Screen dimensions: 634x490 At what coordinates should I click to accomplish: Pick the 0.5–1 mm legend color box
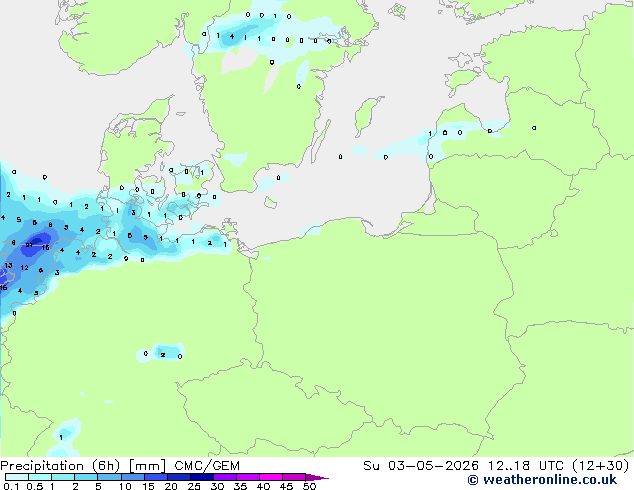point(40,477)
